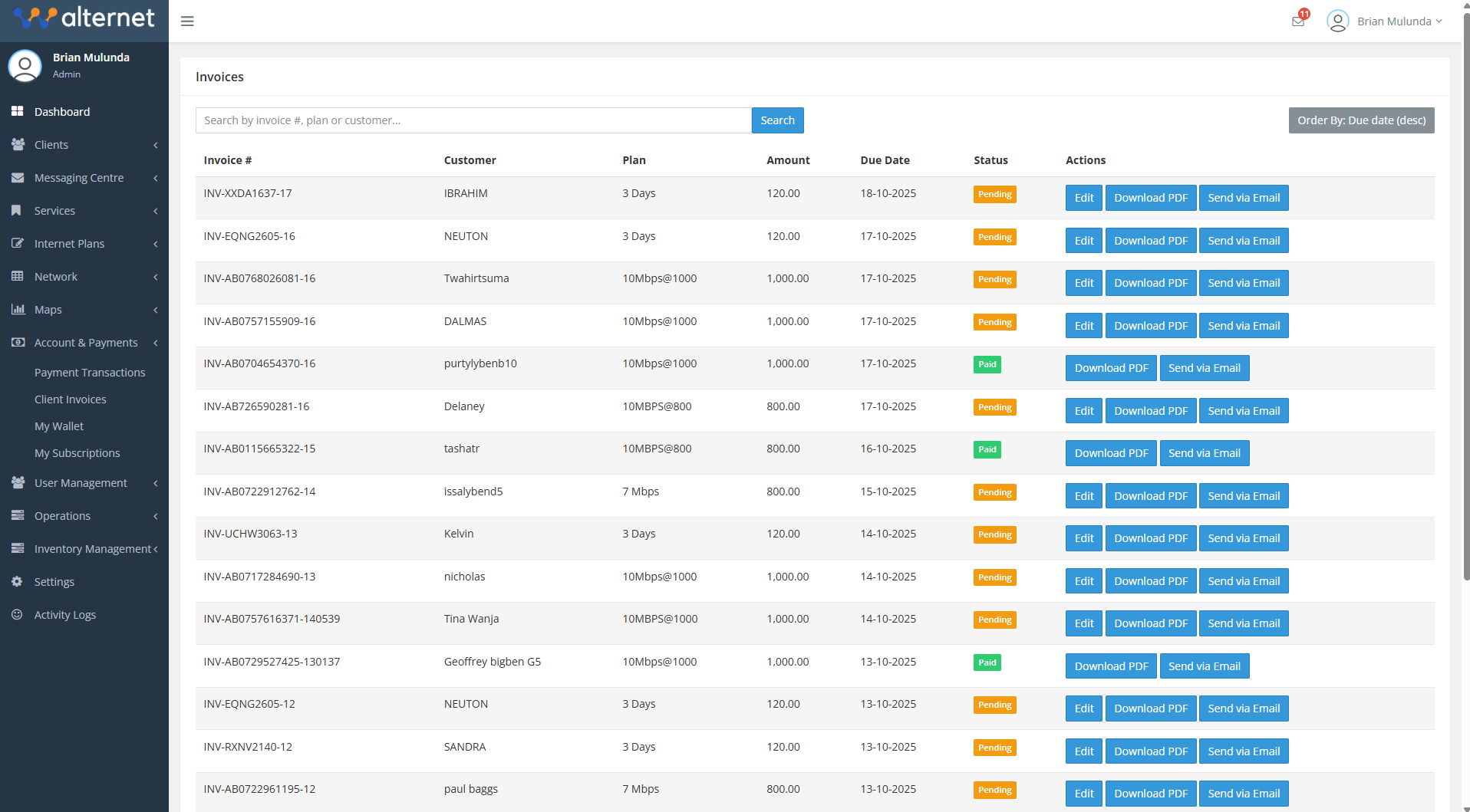
Task: Select Payment Transactions in the sidebar
Action: click(90, 373)
